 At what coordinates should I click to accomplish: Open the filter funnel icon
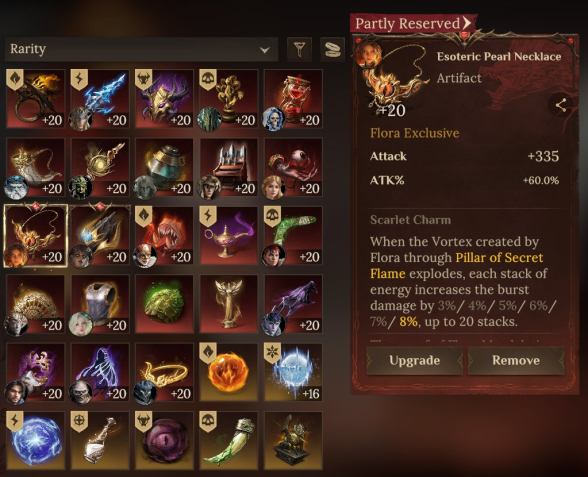[x=299, y=49]
